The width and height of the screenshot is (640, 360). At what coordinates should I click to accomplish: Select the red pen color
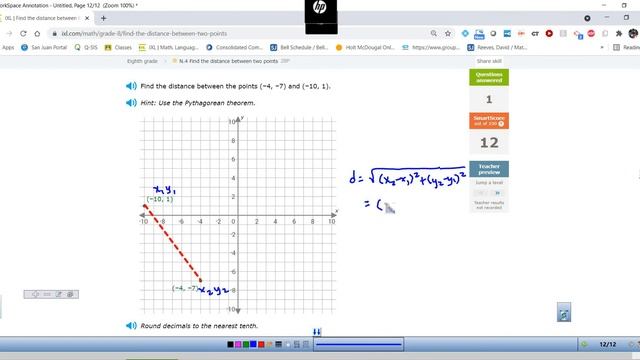pyautogui.click(x=261, y=344)
